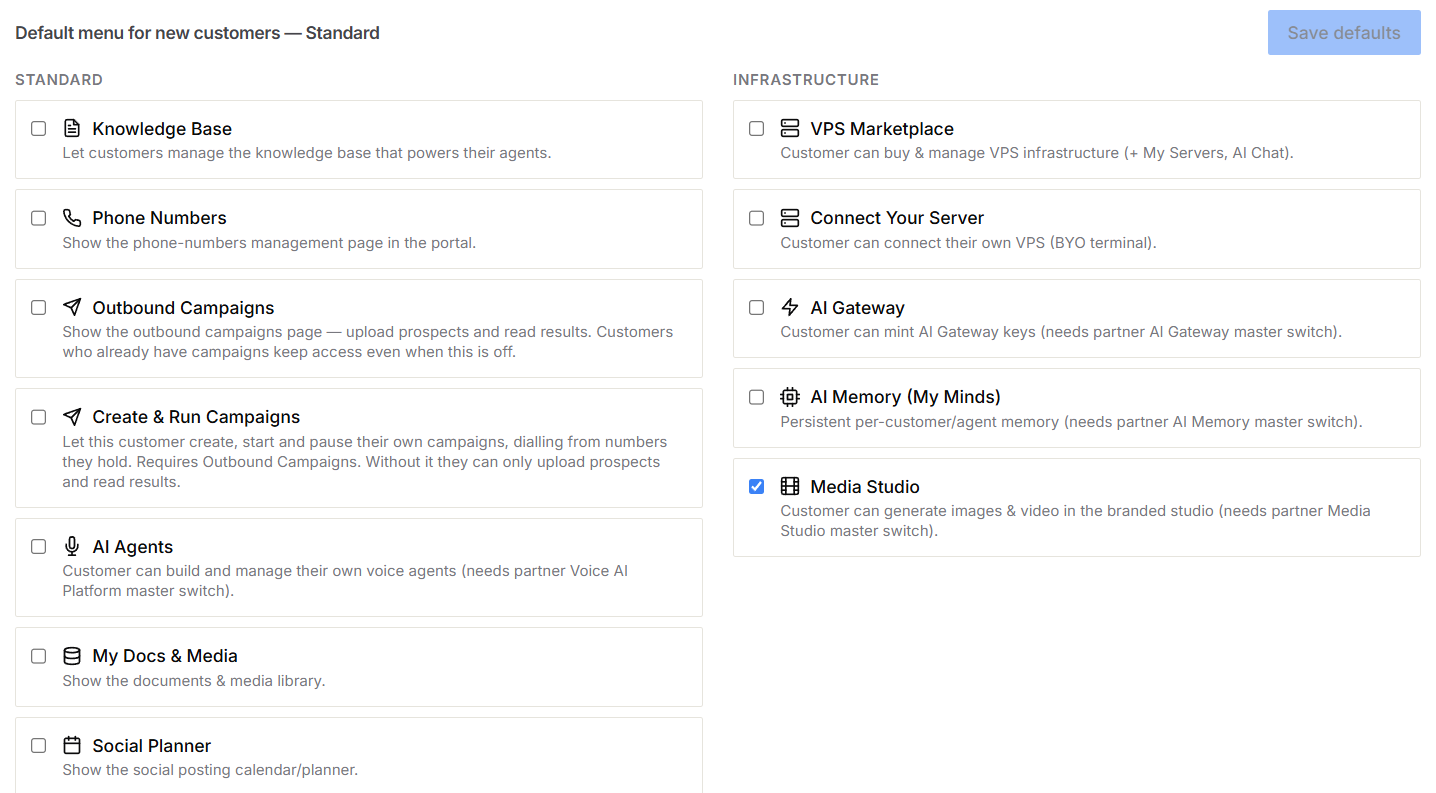The height and width of the screenshot is (793, 1436).
Task: Click the "Social Planner" label text
Action: (x=152, y=746)
